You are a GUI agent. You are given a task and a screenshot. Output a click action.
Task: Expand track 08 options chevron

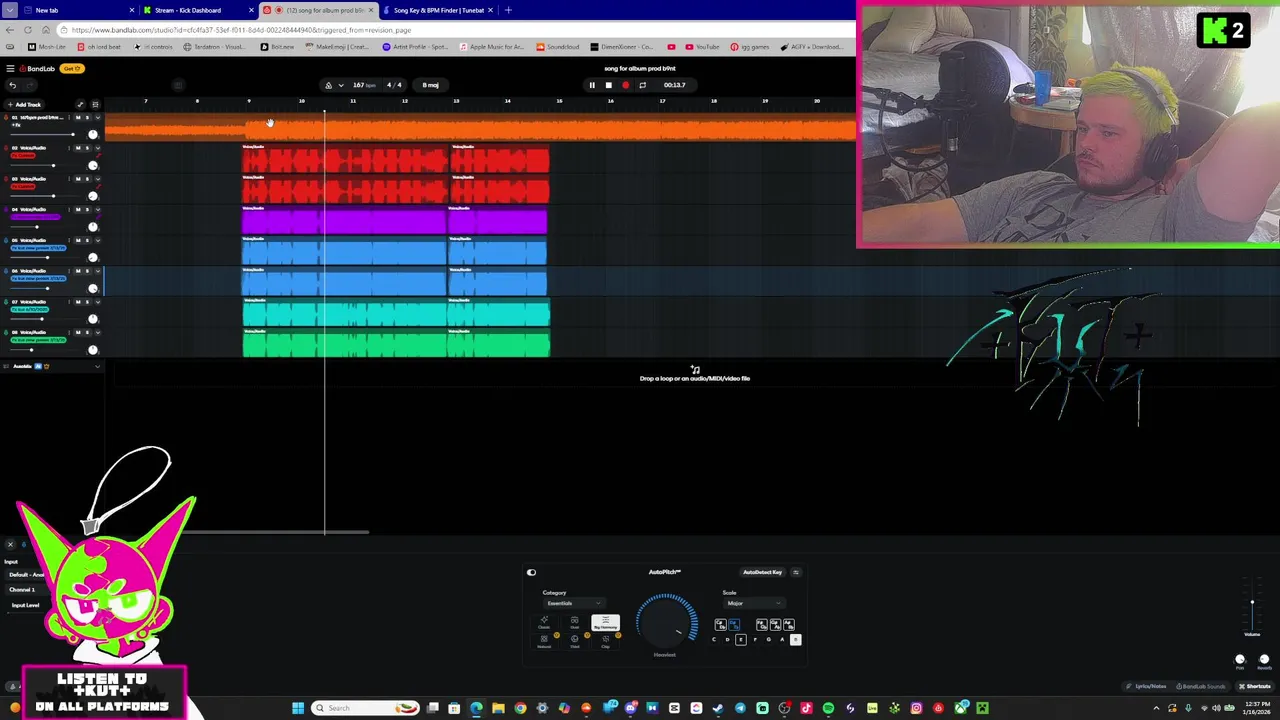tap(98, 333)
